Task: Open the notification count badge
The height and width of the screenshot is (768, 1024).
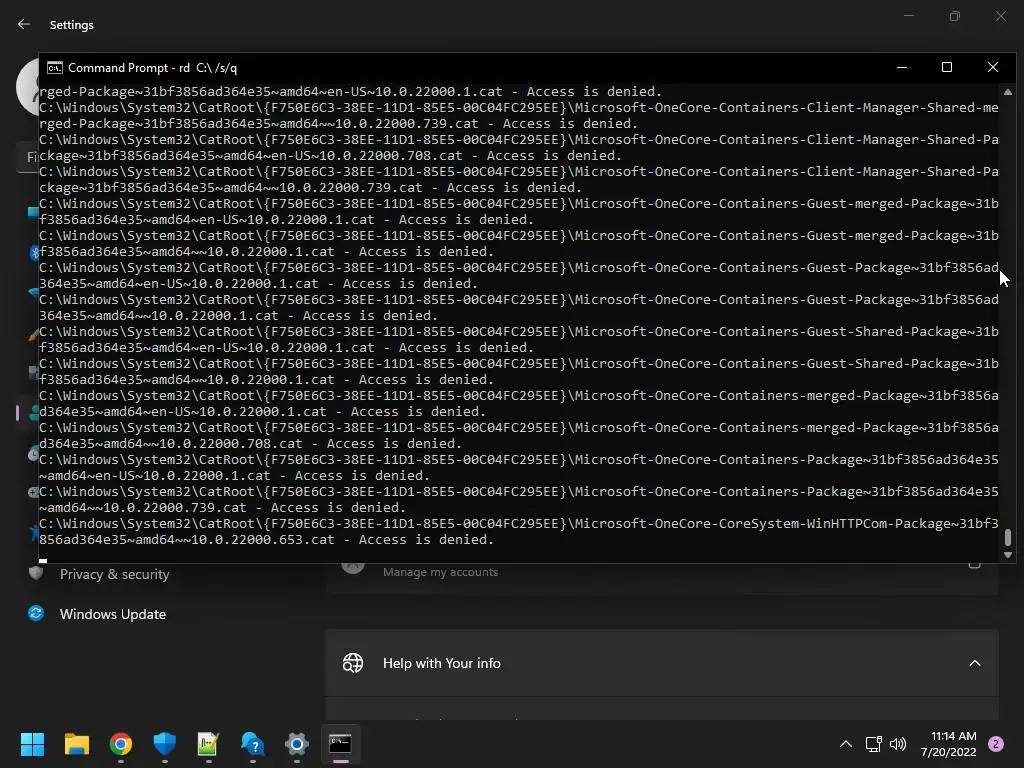Action: coord(996,744)
